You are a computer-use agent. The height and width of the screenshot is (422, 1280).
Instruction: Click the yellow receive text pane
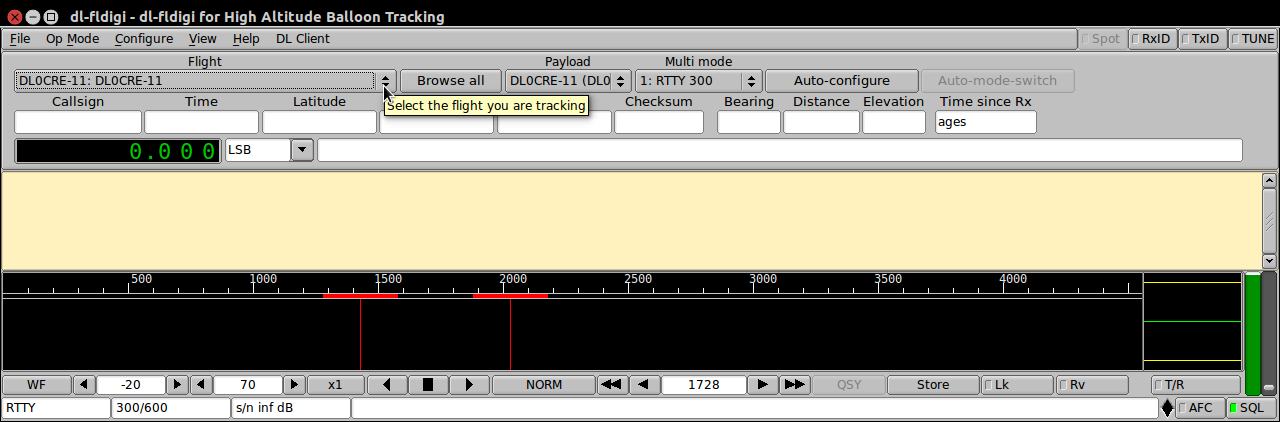click(632, 220)
